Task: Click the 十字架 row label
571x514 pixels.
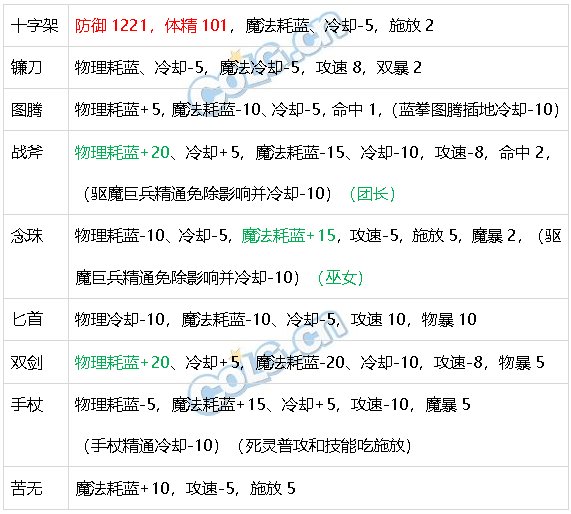Action: click(x=34, y=26)
